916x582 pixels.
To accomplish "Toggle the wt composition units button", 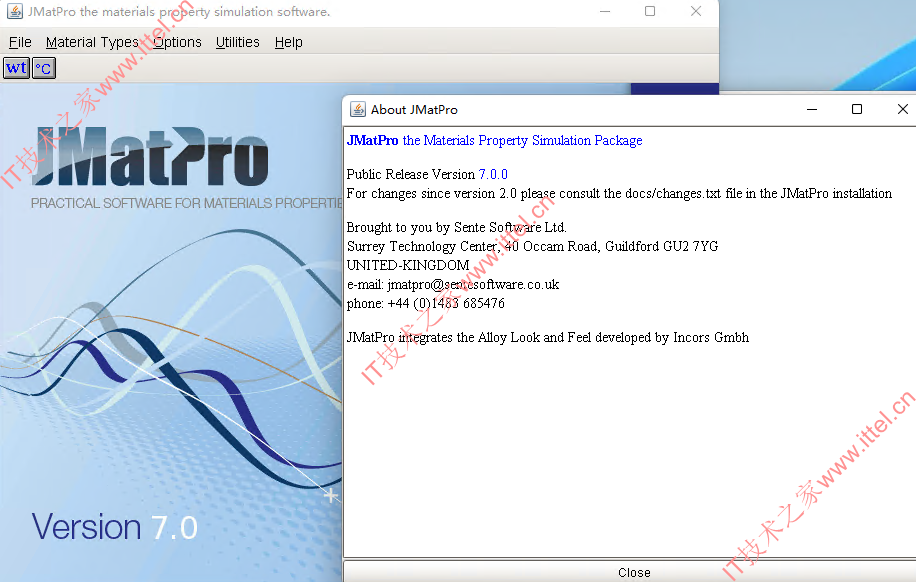I will [16, 68].
